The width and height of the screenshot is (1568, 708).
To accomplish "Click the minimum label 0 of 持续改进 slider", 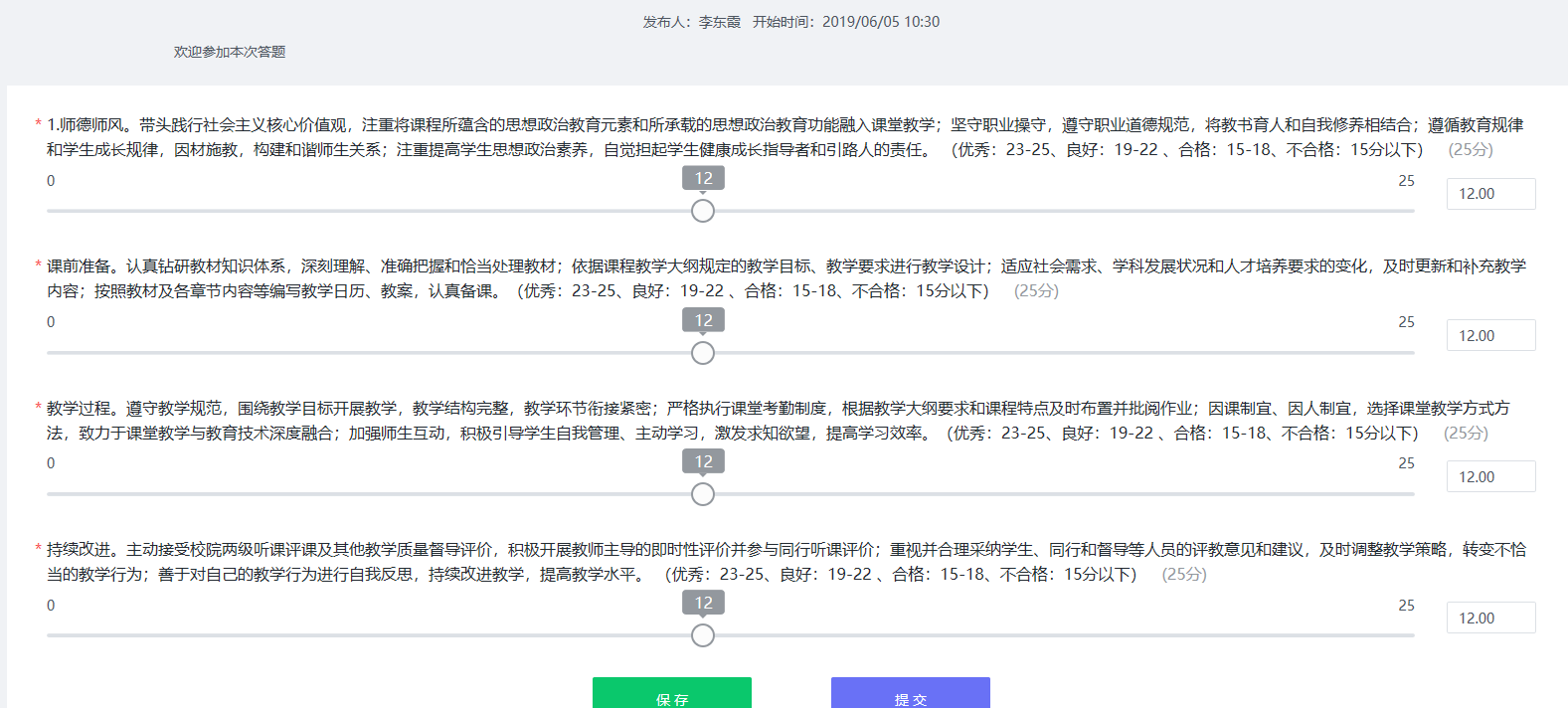I will (51, 606).
